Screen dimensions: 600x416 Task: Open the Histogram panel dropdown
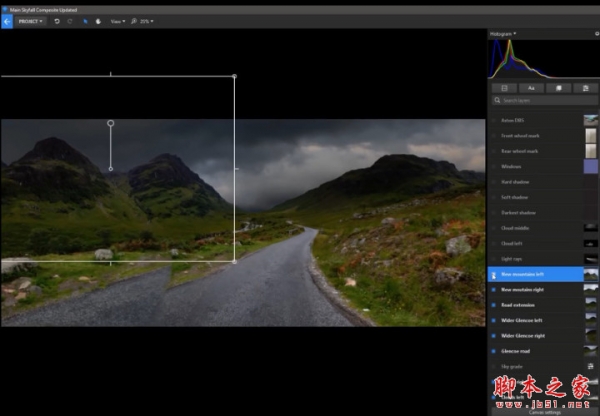click(516, 33)
